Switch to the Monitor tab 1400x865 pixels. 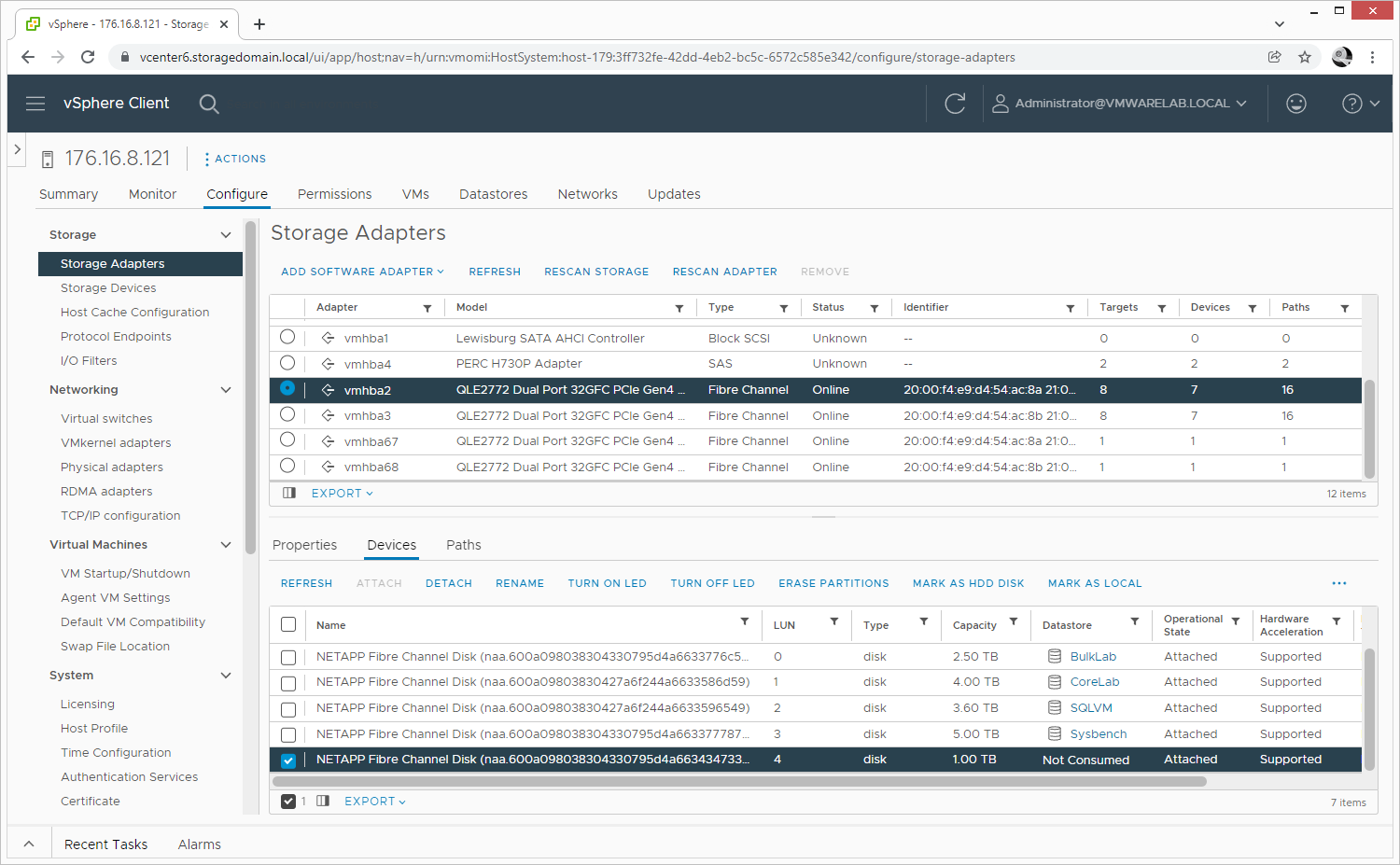click(152, 194)
